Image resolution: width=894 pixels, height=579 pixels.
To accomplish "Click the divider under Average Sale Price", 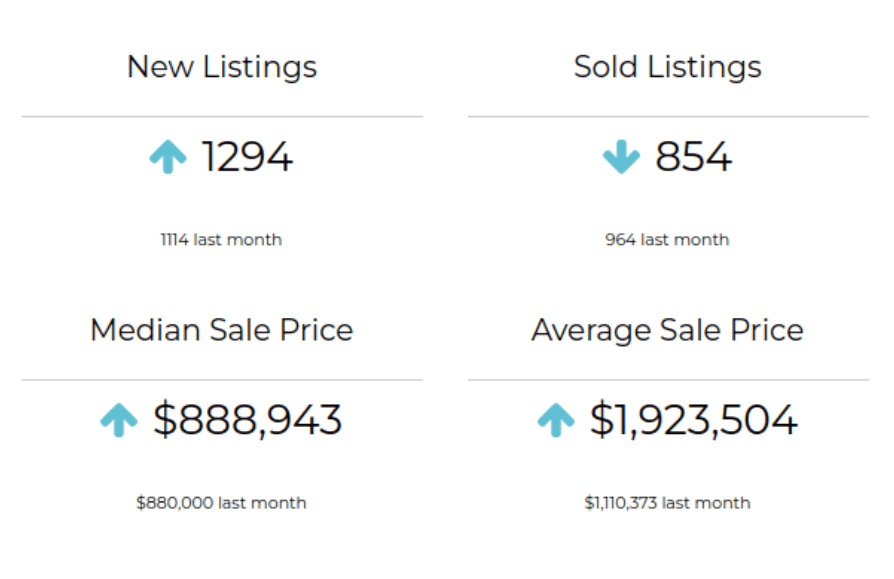I will (668, 380).
